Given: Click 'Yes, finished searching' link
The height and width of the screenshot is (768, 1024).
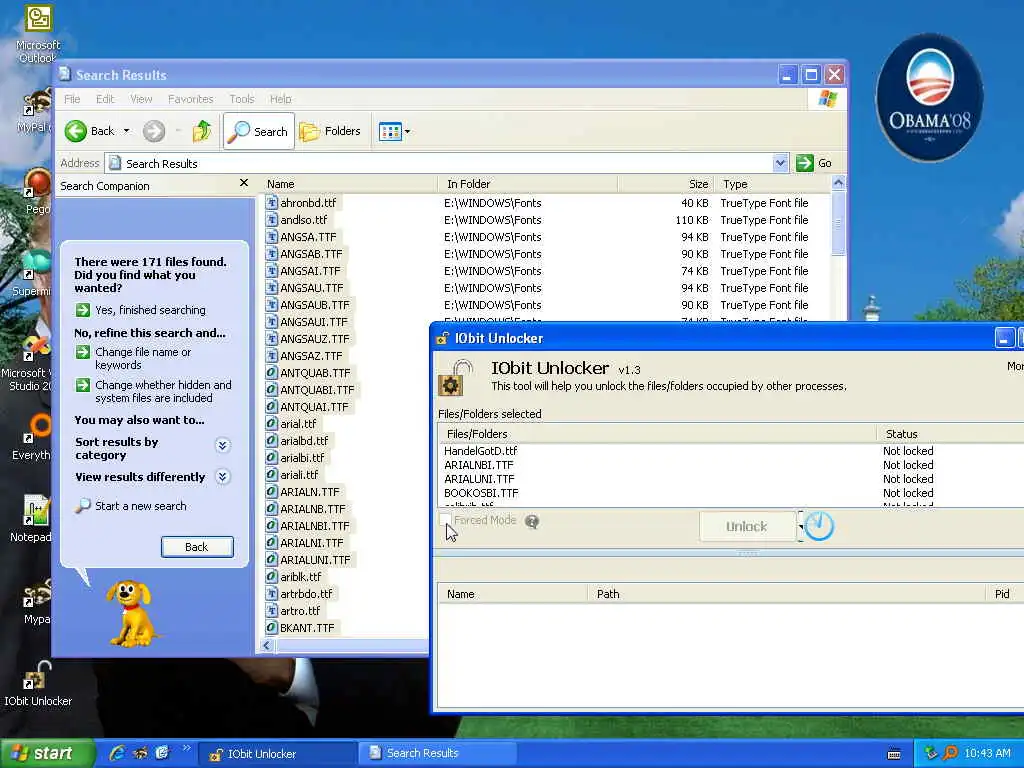Looking at the screenshot, I should point(150,310).
